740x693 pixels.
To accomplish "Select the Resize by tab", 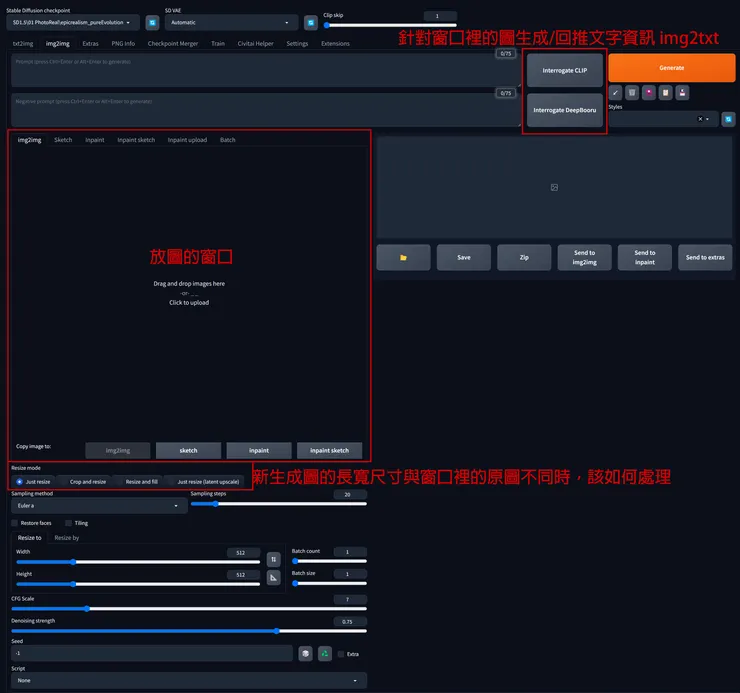I will coord(67,538).
